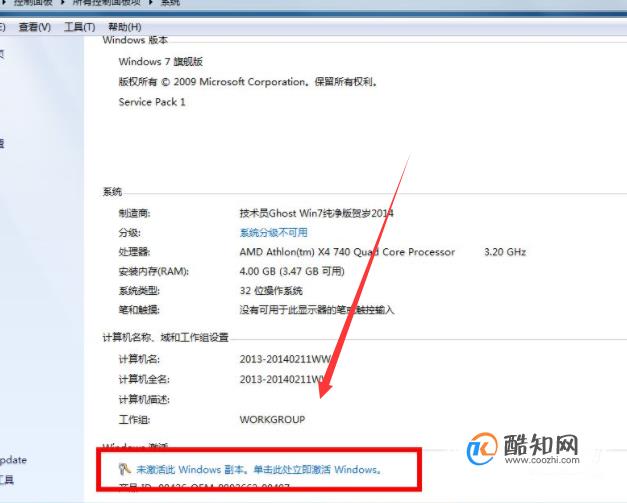
Task: Click the Windows 版本 section heading
Action: [x=135, y=40]
